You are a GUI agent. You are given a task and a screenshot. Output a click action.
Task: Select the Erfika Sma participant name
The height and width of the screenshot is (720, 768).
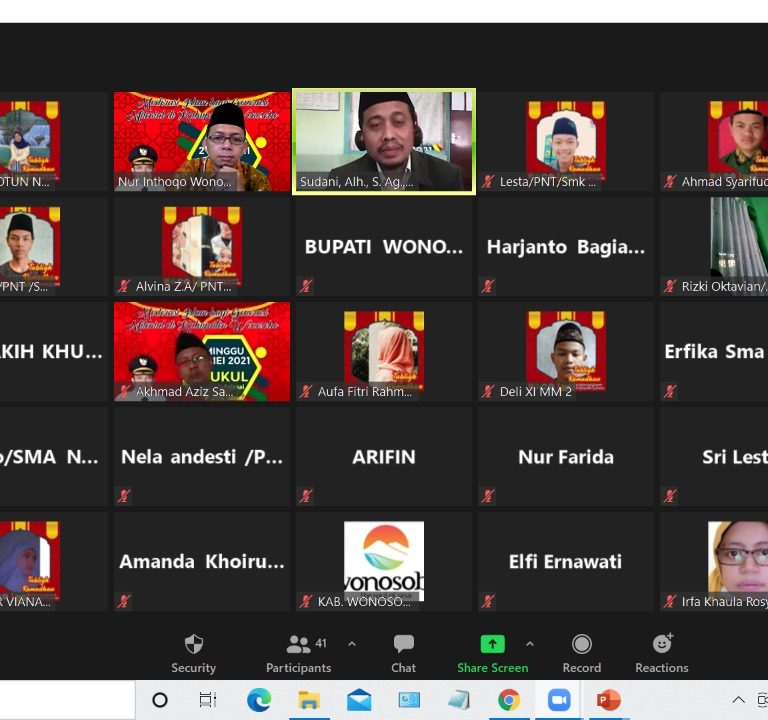click(x=715, y=352)
